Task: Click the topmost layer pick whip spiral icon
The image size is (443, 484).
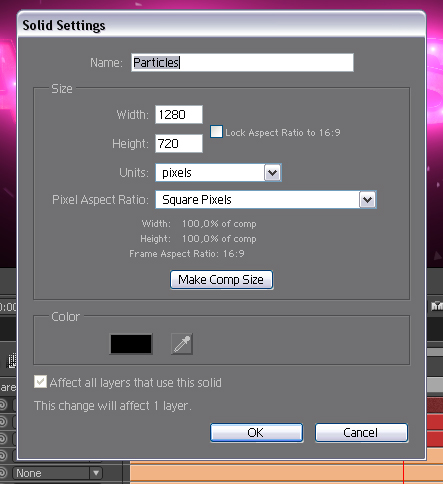Action: 3,405
